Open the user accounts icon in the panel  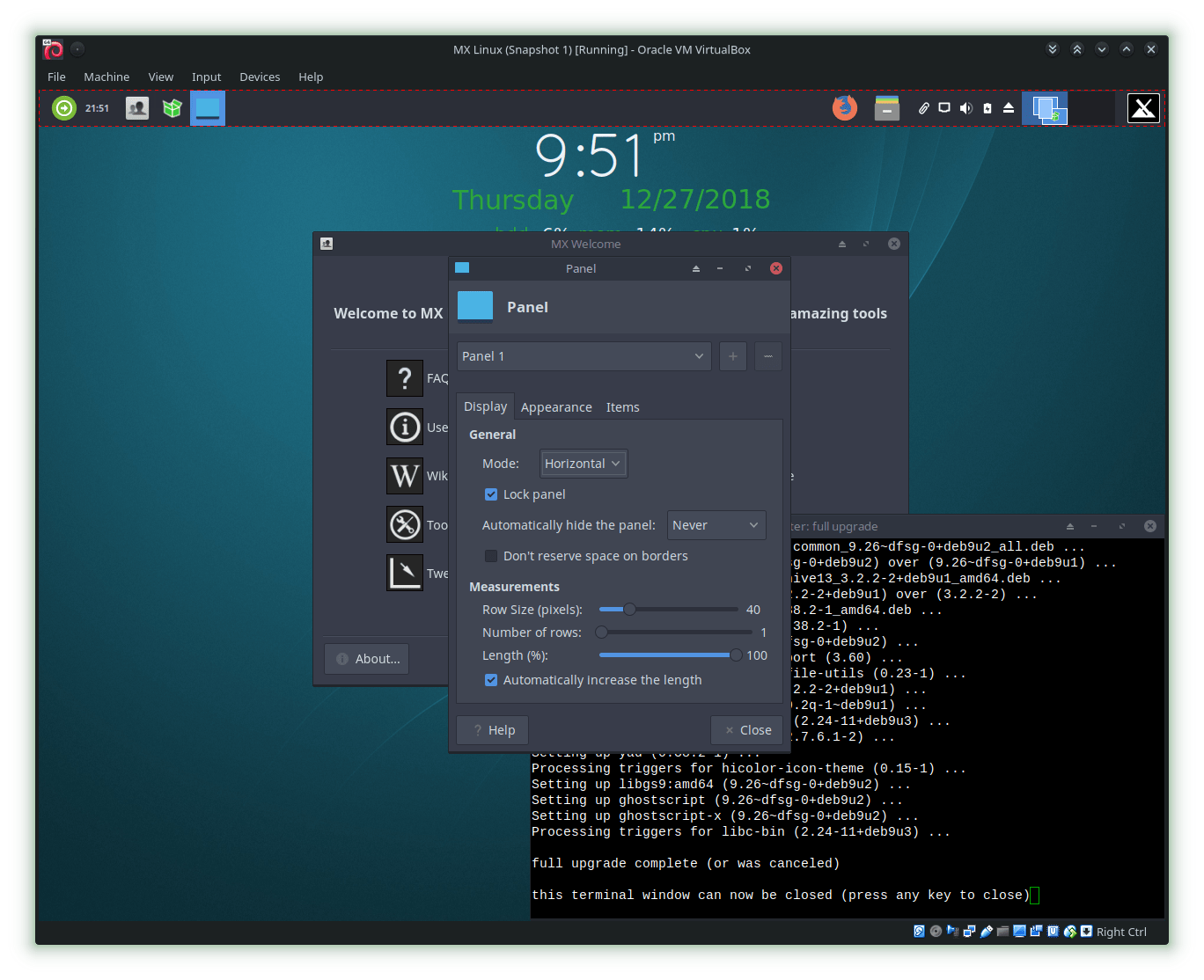pos(136,108)
